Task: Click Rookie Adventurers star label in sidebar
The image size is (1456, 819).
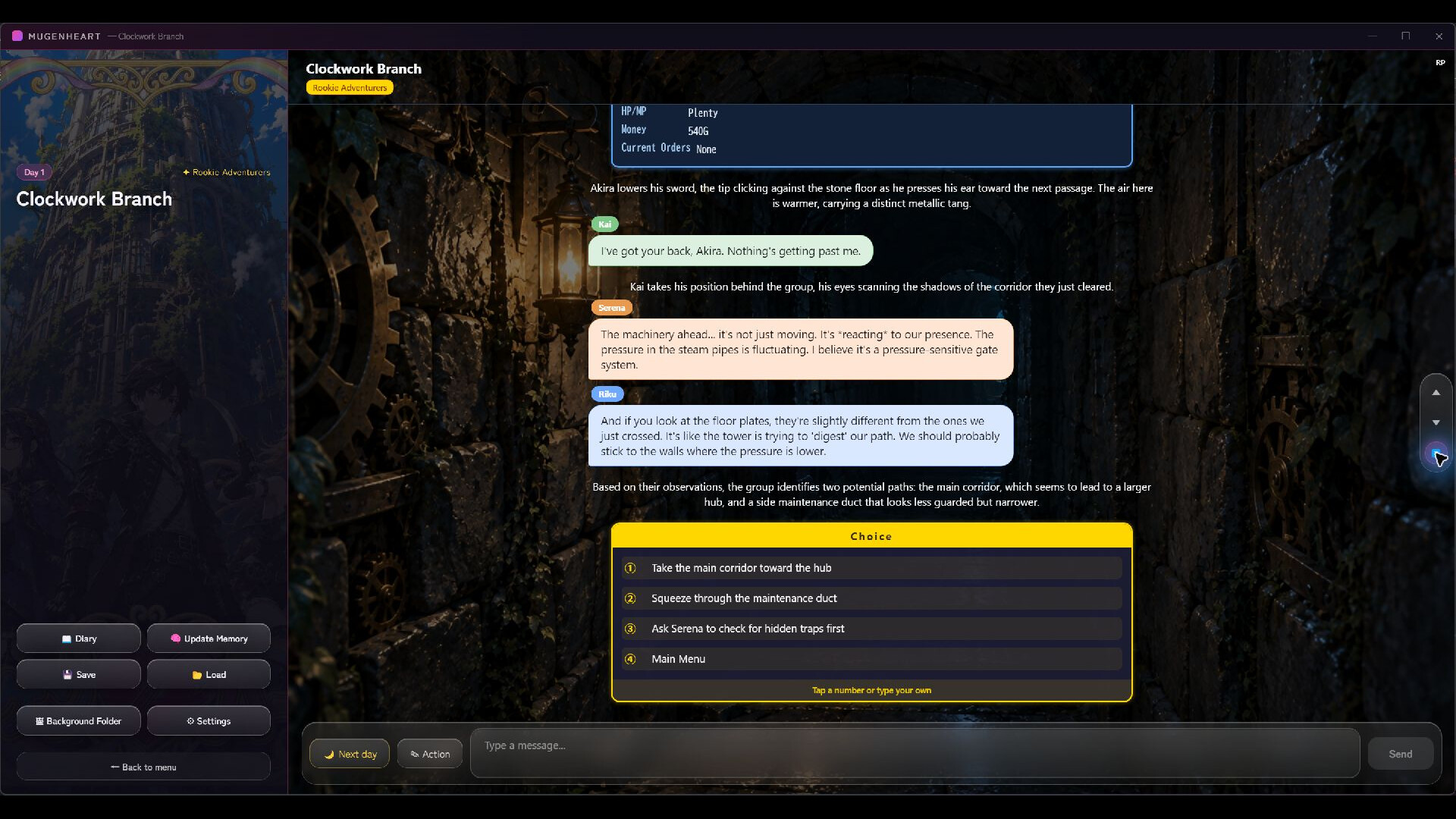Action: [x=226, y=172]
